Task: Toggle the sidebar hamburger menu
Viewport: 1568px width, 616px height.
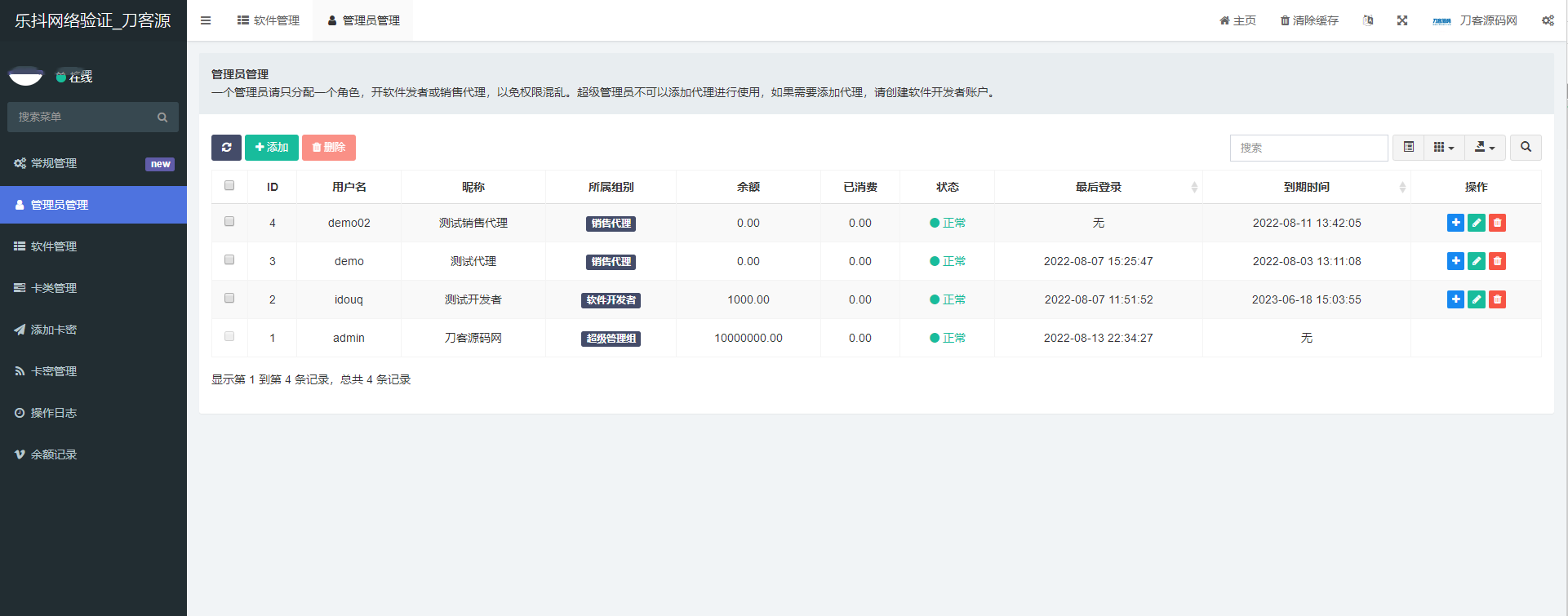Action: click(206, 20)
